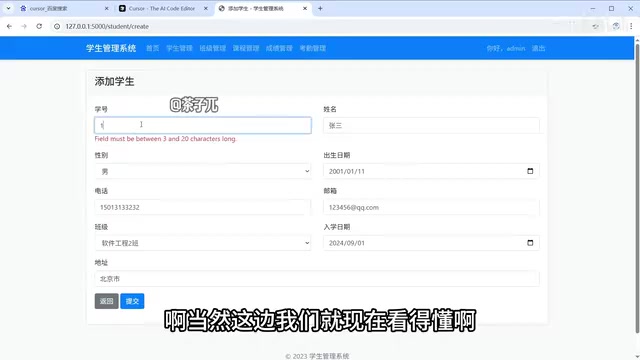
Task: Click the 邮箱 input with 123456@qq.com
Action: [431, 207]
